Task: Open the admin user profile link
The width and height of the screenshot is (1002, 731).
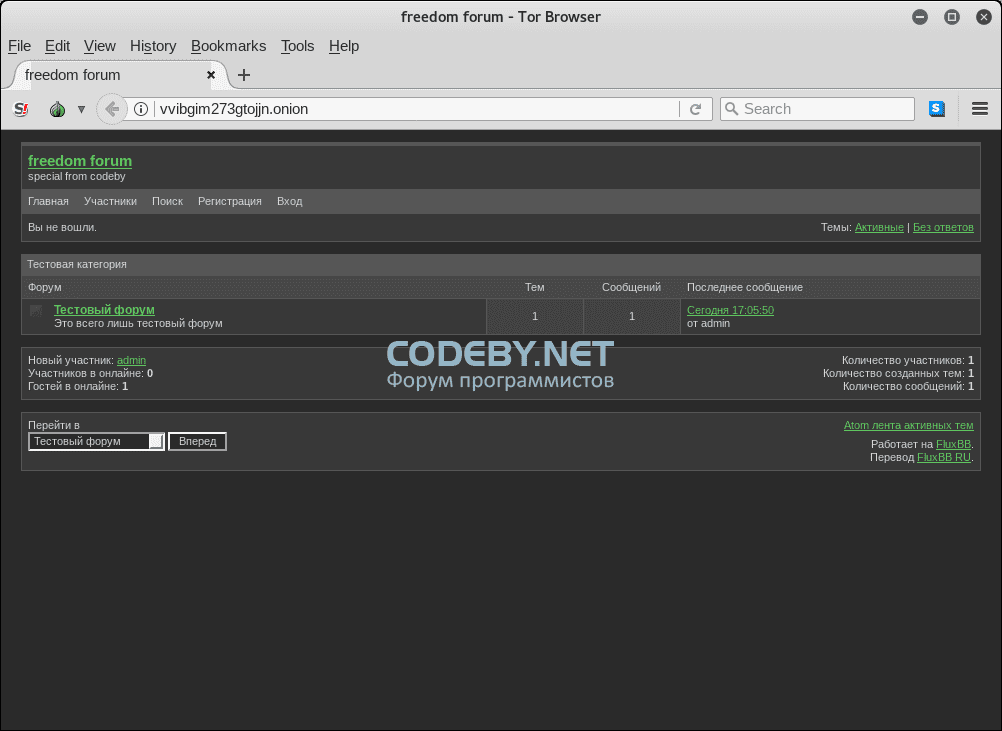Action: point(132,360)
